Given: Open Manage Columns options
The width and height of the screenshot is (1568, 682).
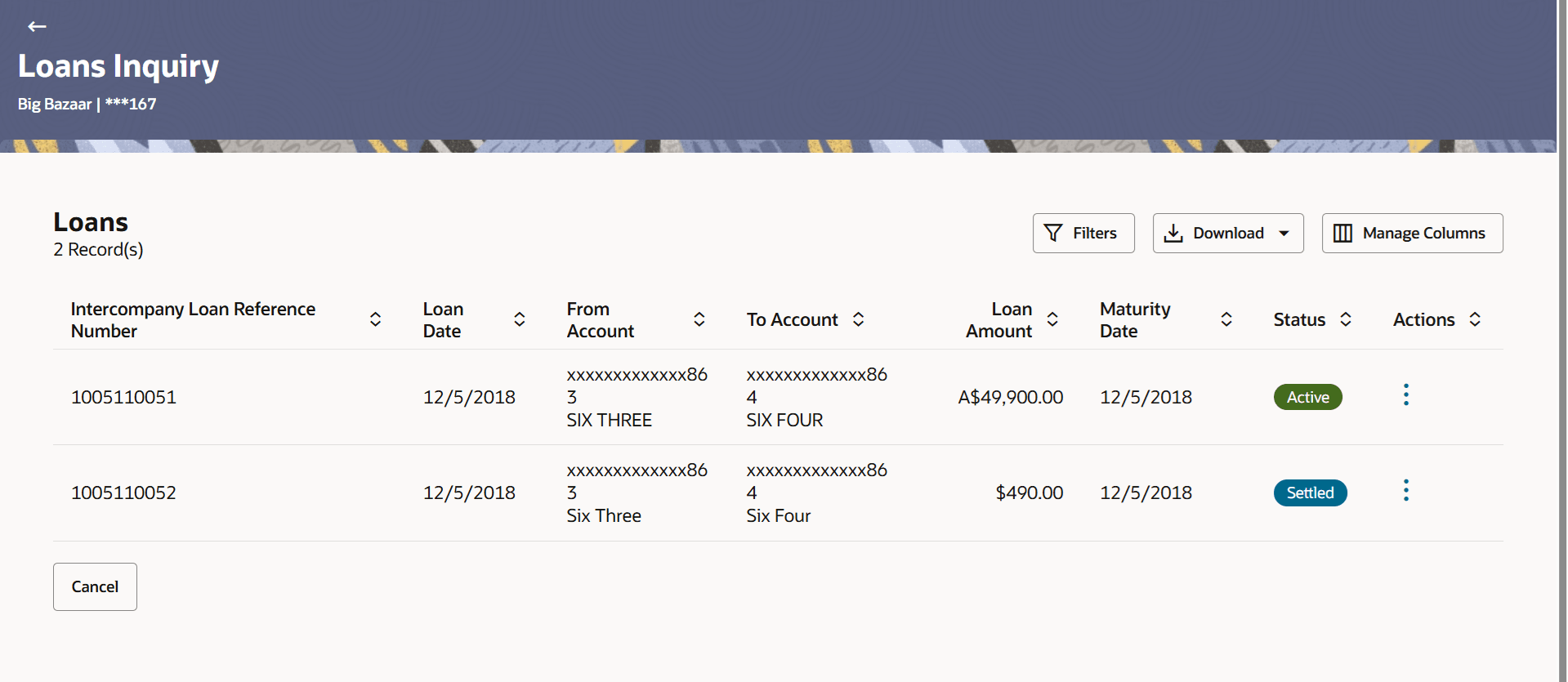Looking at the screenshot, I should [1412, 234].
